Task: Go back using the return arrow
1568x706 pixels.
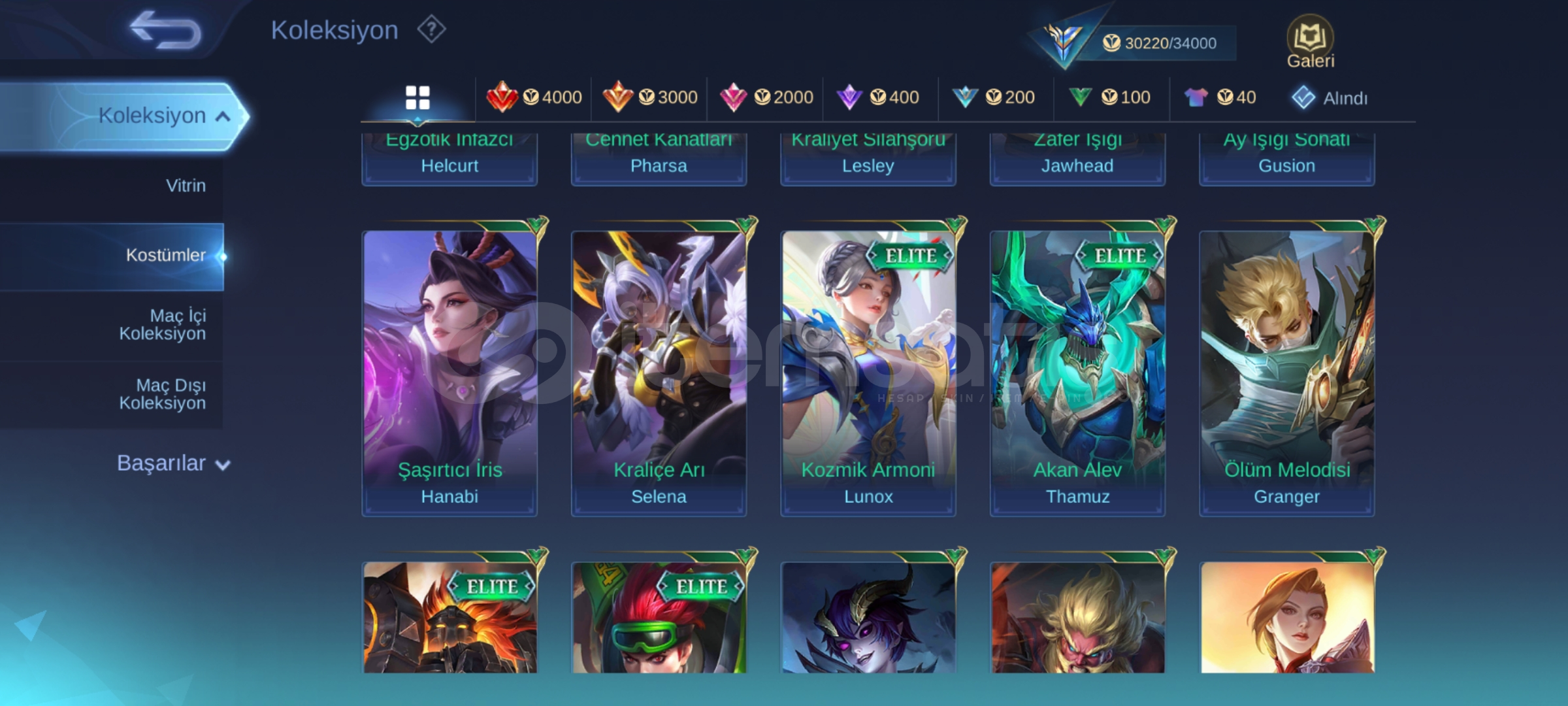Action: [166, 29]
